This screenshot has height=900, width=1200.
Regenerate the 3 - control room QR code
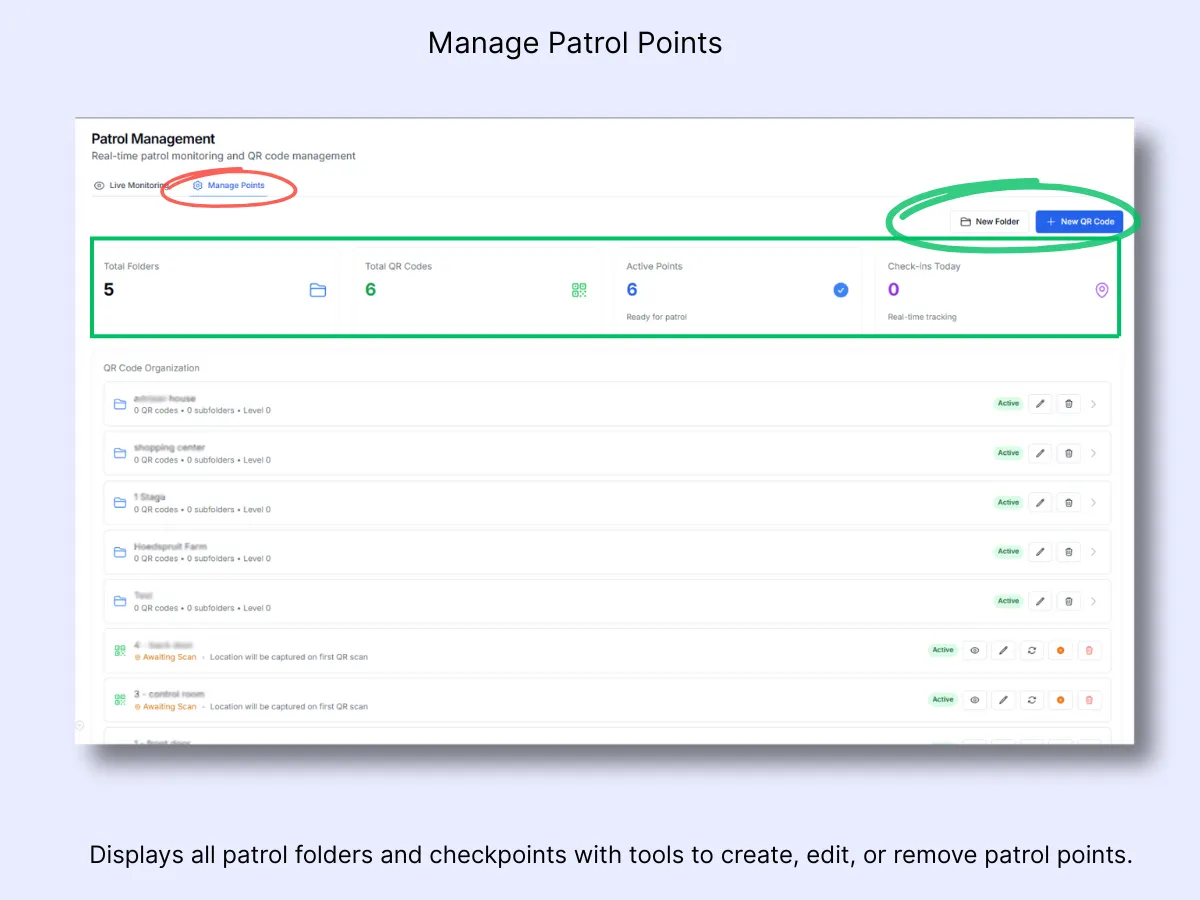[x=1031, y=699]
